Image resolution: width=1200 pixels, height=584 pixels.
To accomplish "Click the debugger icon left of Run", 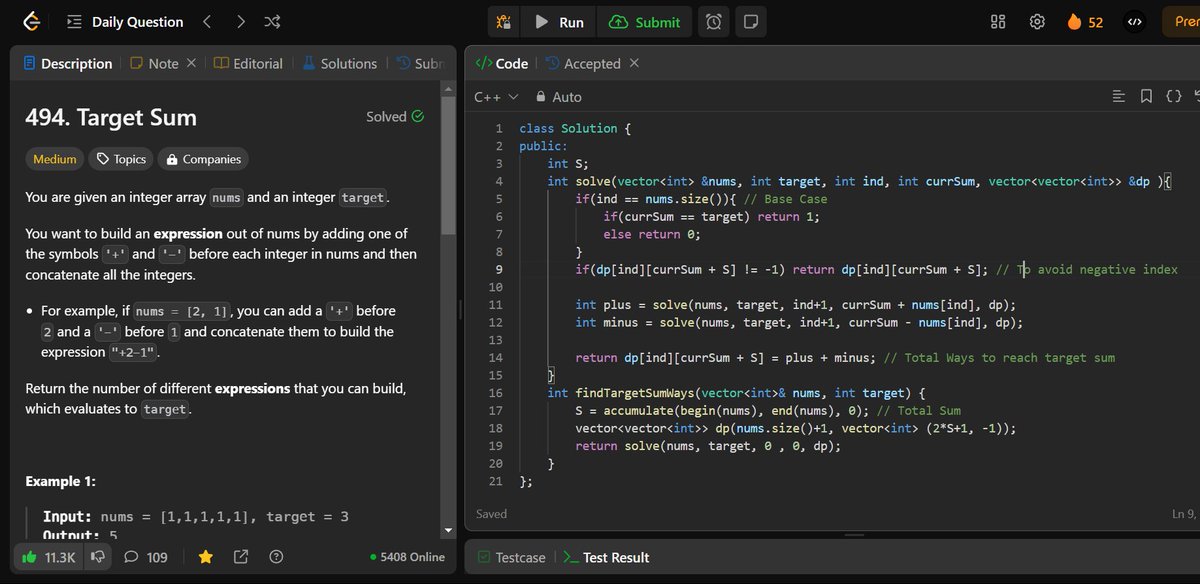I will click(503, 21).
